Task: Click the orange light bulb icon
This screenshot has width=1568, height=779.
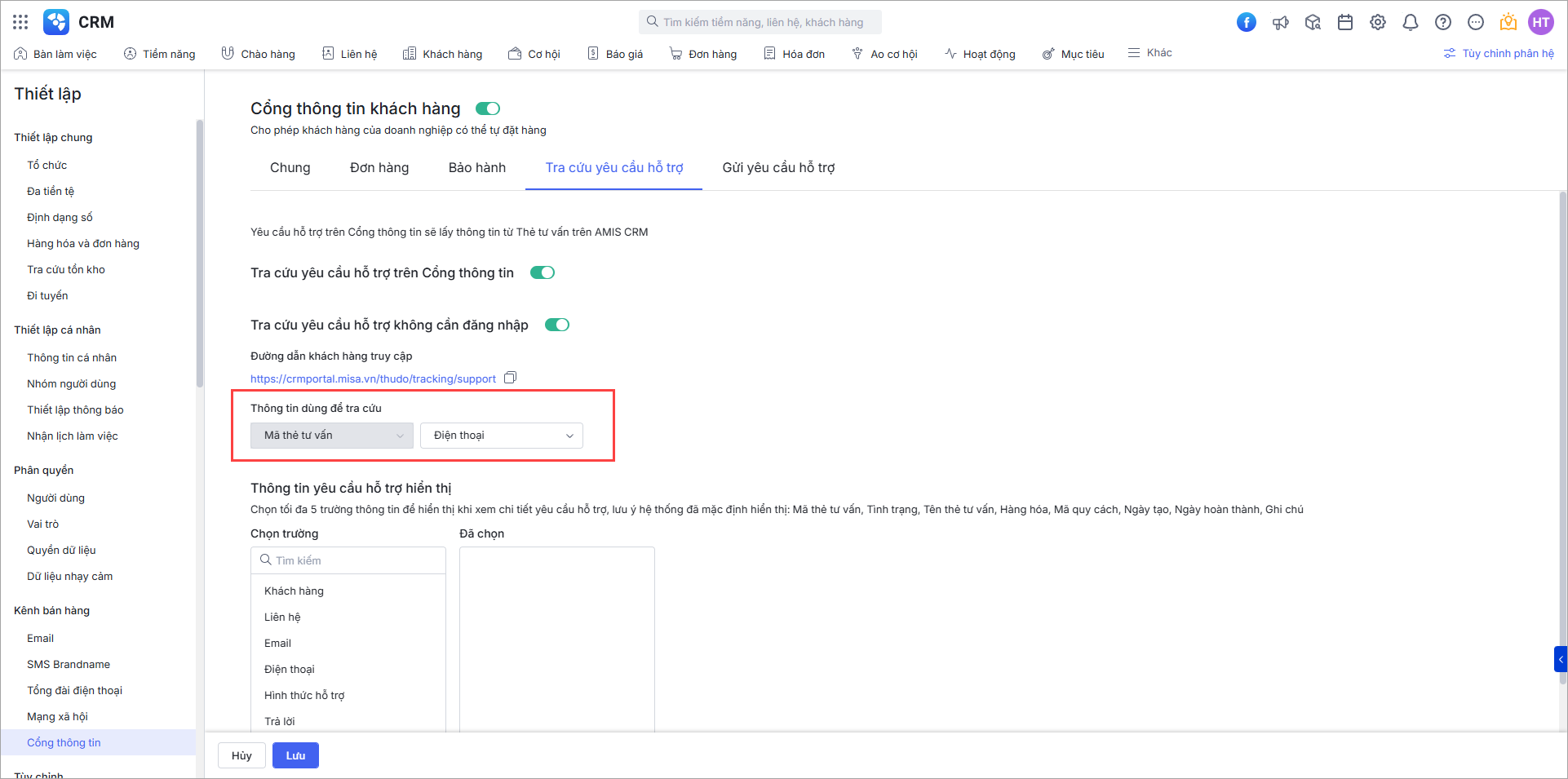Action: (x=1508, y=22)
